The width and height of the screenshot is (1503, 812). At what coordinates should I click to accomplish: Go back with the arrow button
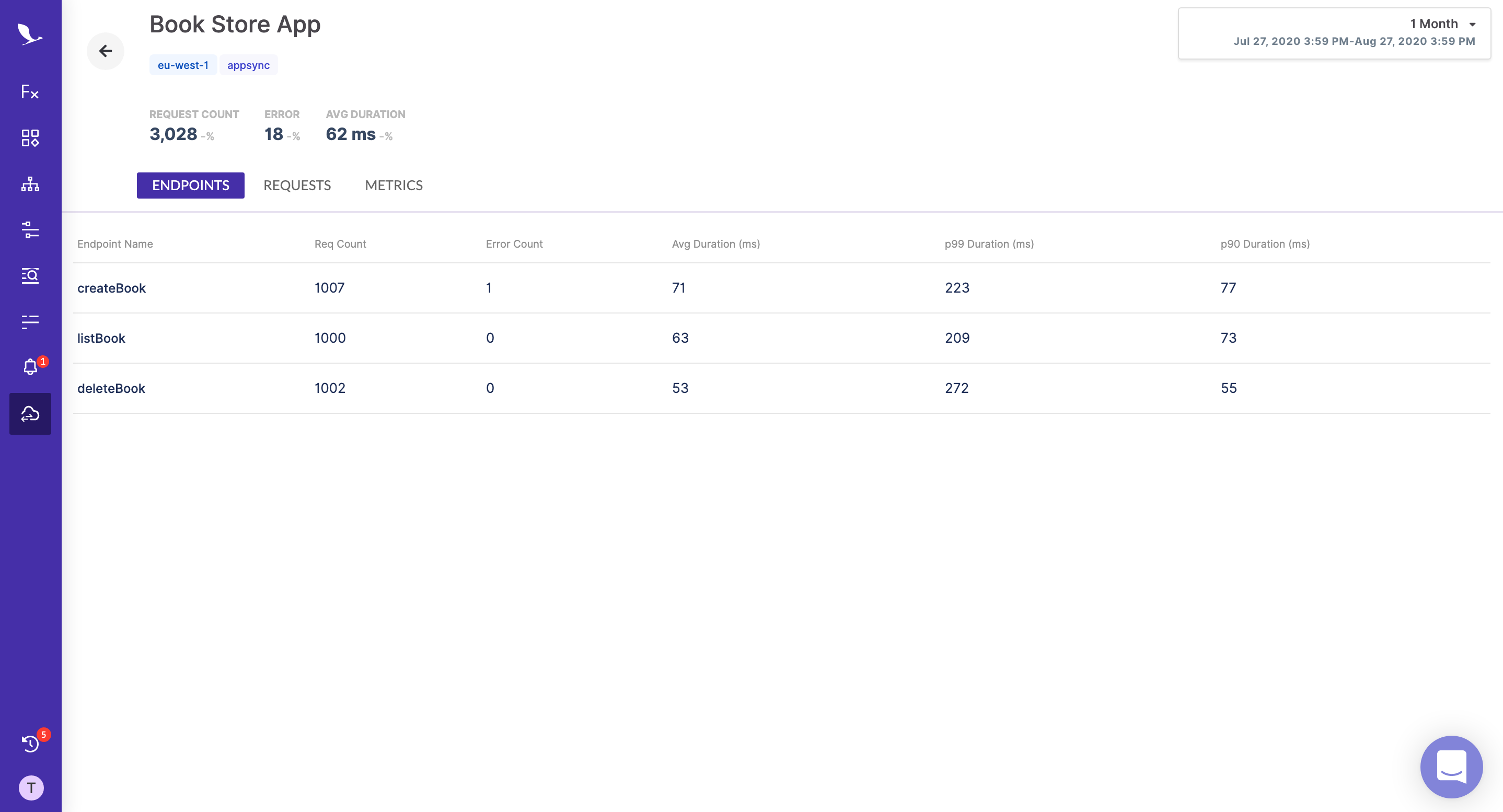[106, 51]
